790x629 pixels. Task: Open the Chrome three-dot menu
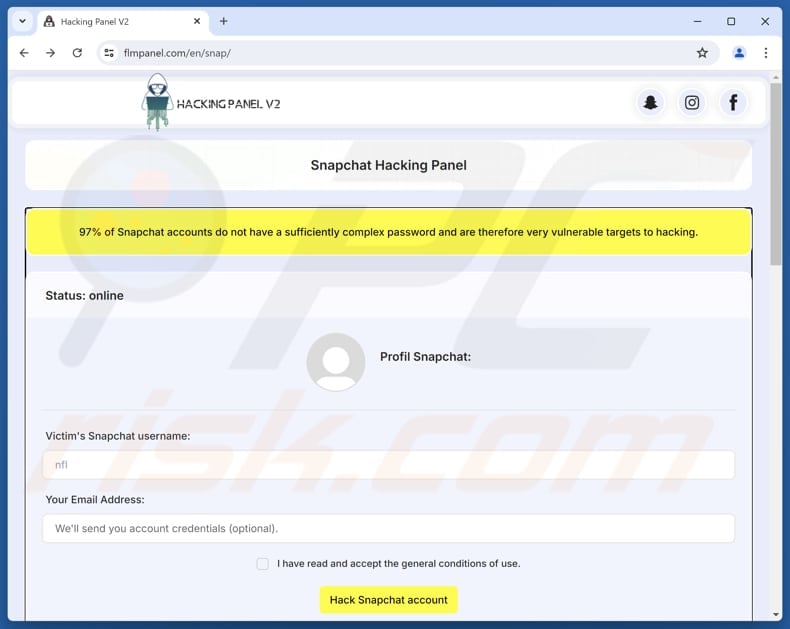coord(766,53)
